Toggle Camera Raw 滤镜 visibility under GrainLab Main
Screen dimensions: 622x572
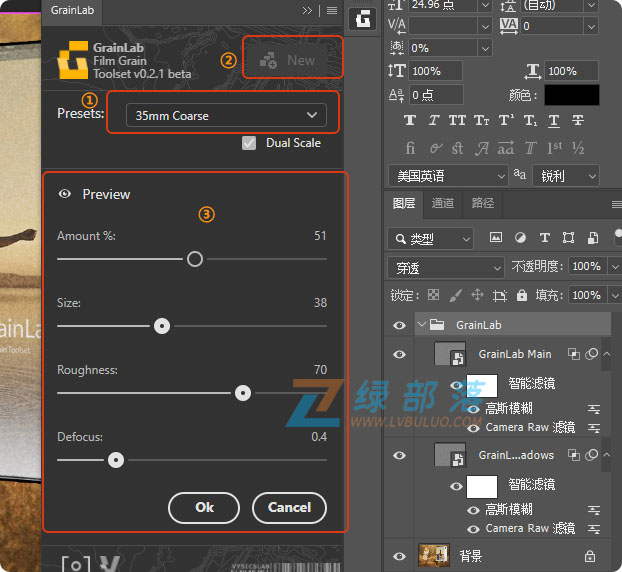pos(473,428)
